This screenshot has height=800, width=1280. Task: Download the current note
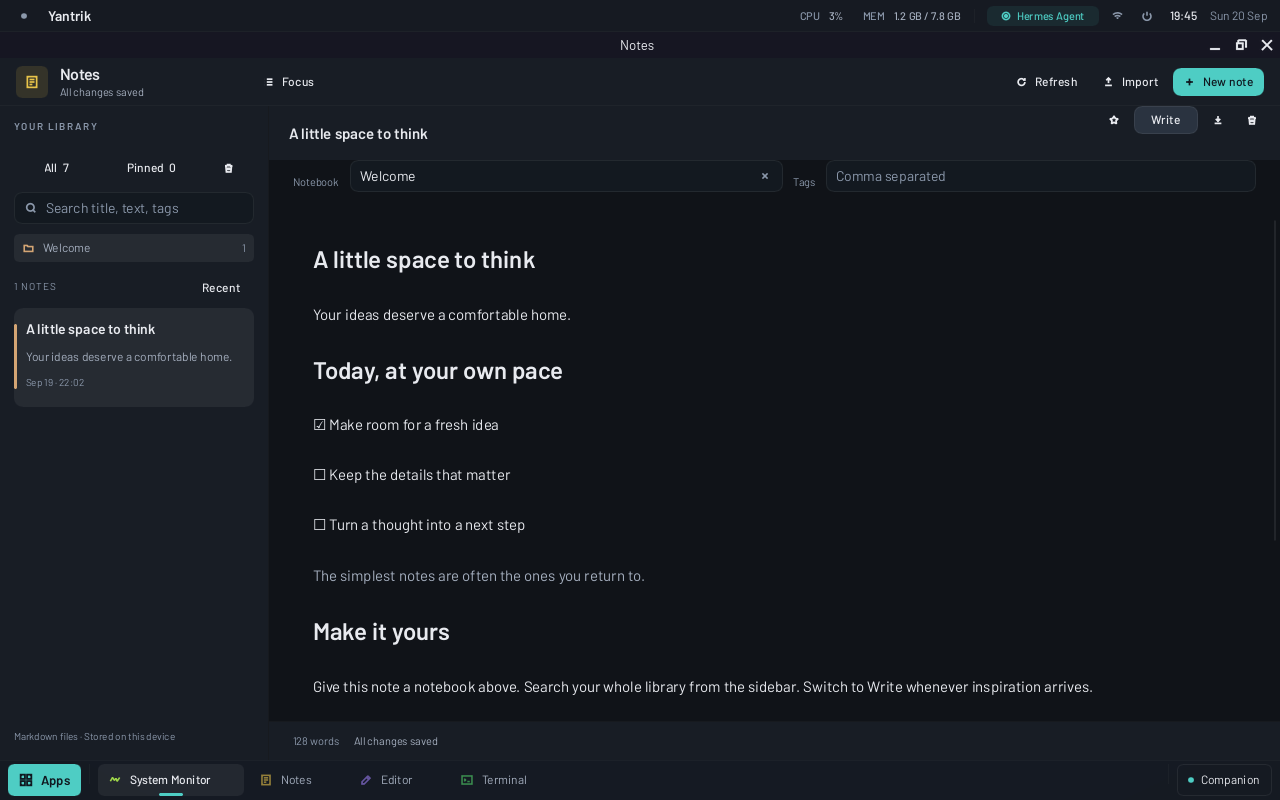[1218, 120]
